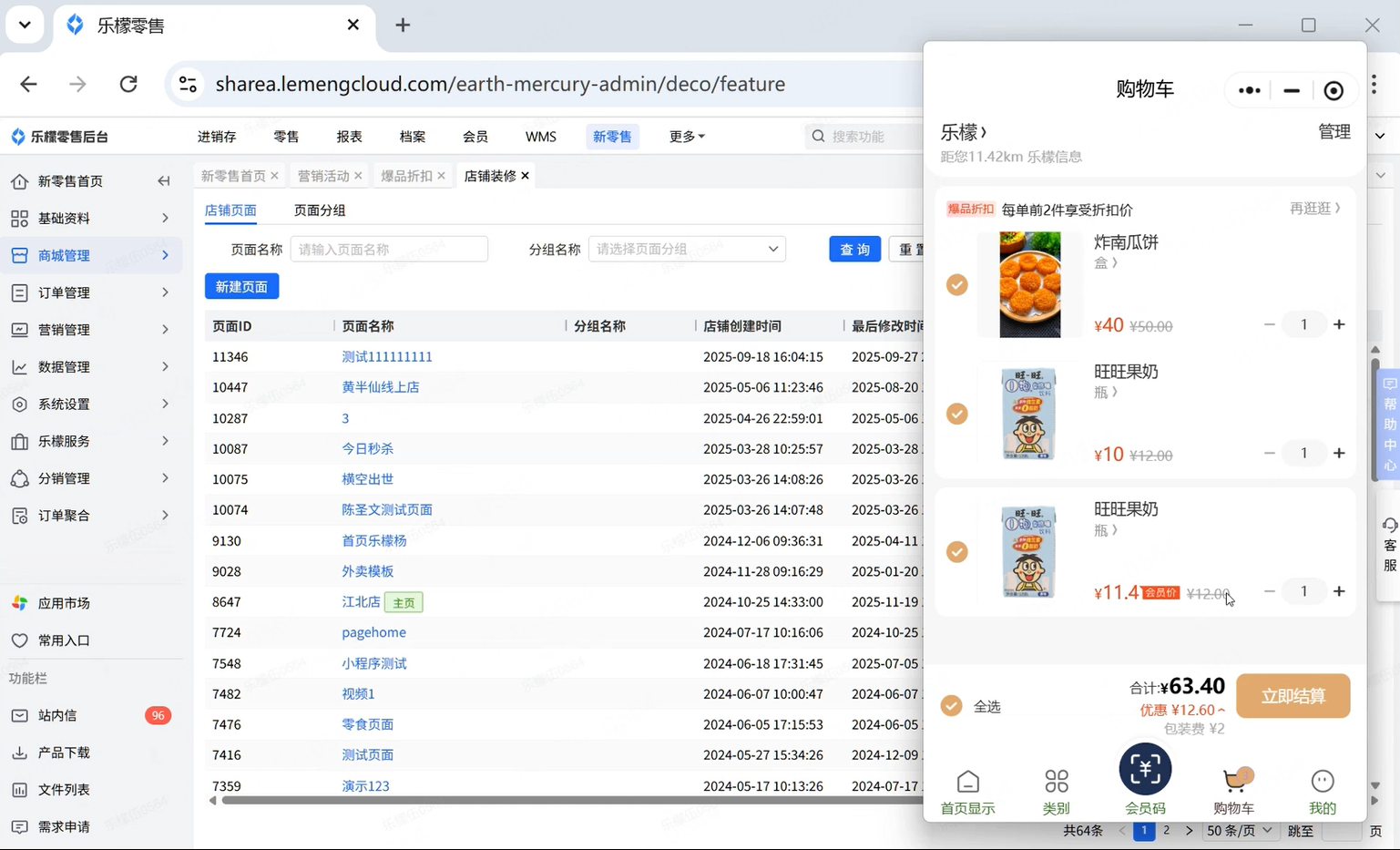Open 类别 category icon in bottom bar
Image resolution: width=1400 pixels, height=850 pixels.
click(1057, 793)
